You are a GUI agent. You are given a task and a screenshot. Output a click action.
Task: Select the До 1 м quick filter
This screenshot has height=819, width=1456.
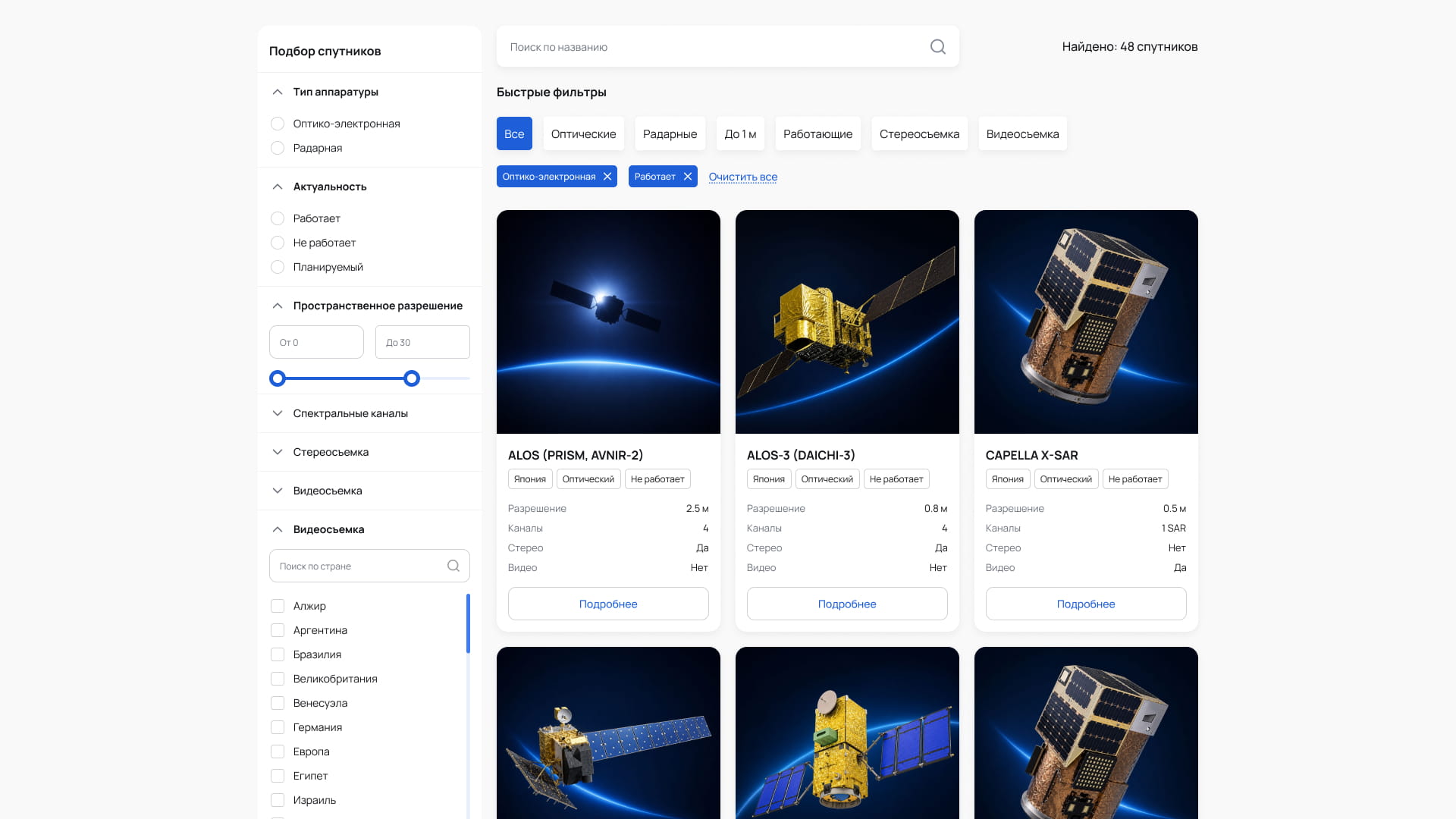[740, 133]
